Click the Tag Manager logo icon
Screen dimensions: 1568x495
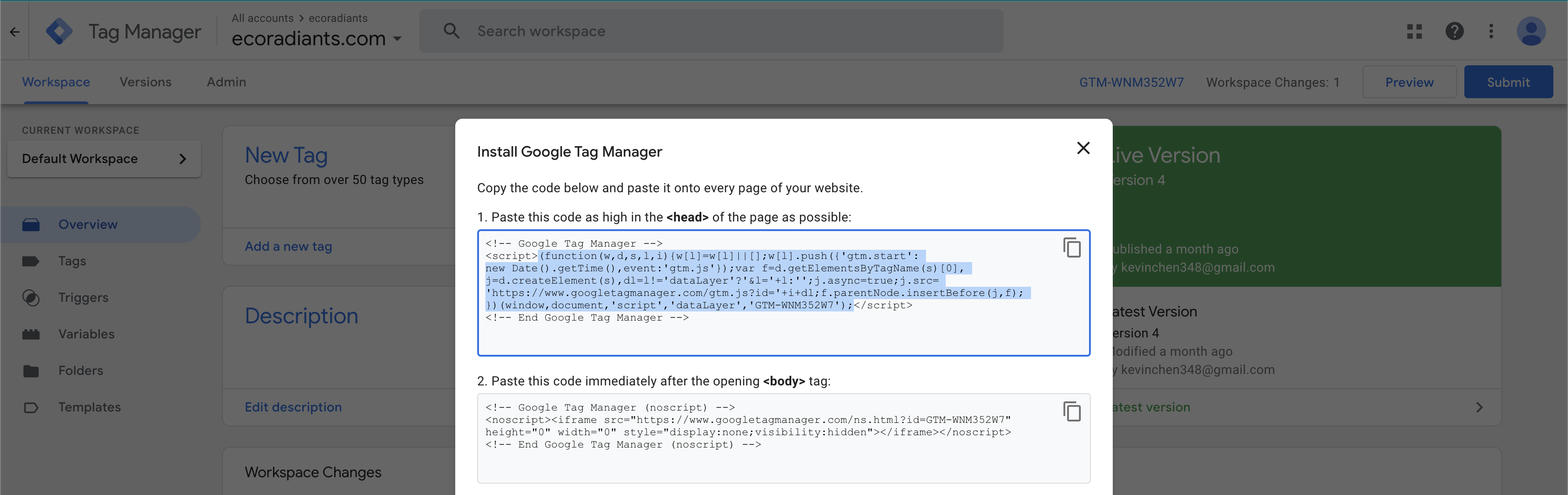pyautogui.click(x=59, y=31)
